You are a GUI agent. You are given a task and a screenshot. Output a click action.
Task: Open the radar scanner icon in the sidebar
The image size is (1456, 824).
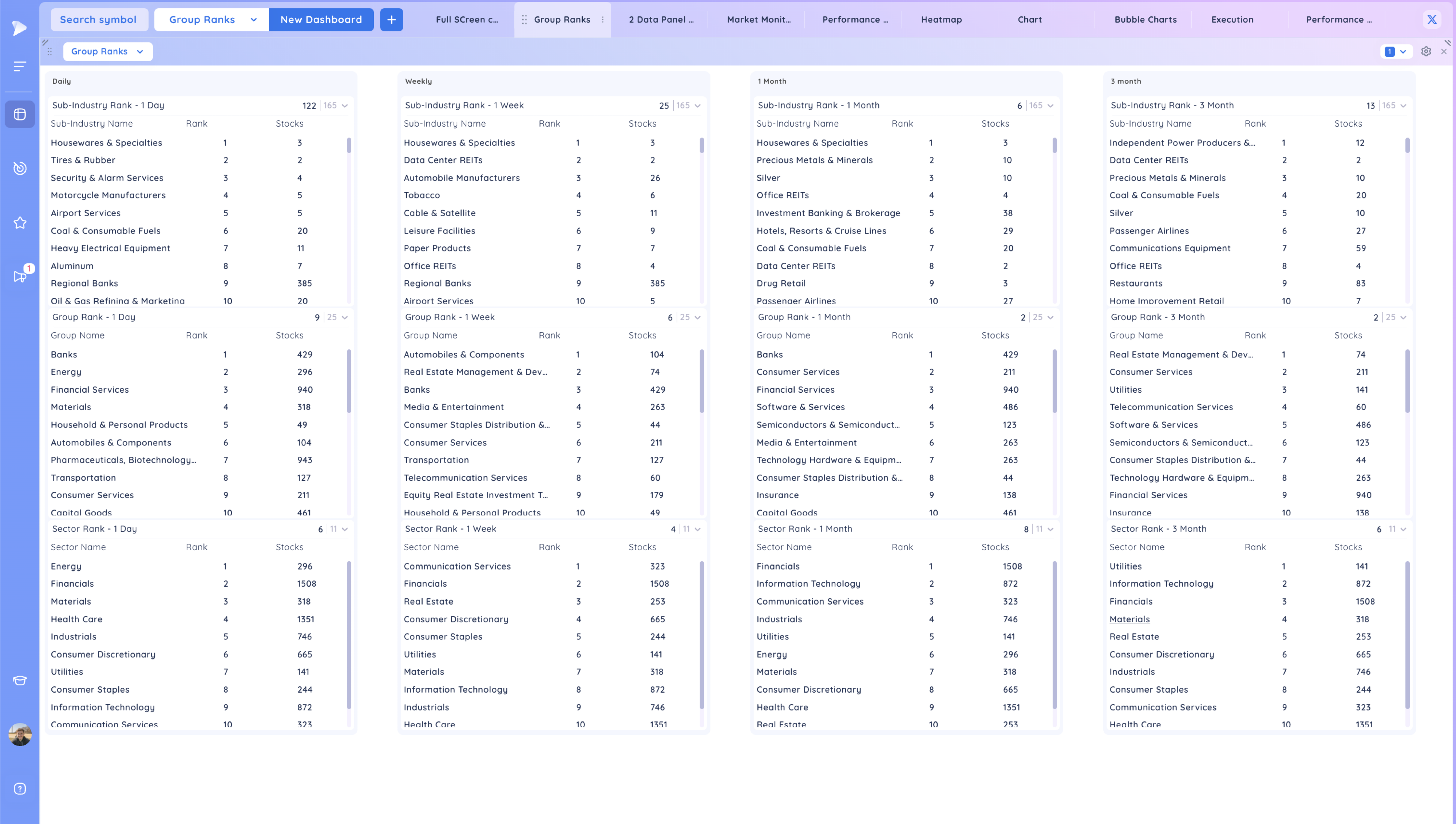(20, 168)
